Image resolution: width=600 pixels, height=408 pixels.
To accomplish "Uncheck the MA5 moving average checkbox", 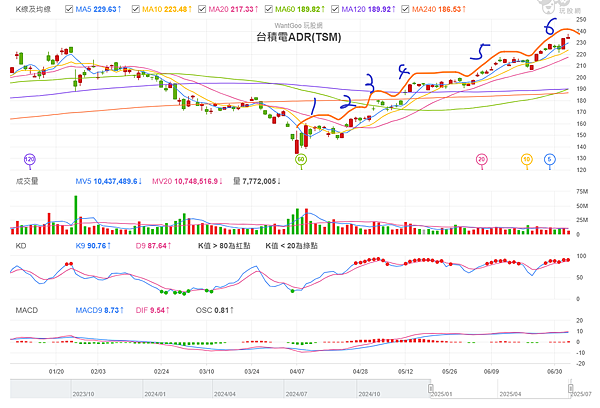I will (69, 9).
